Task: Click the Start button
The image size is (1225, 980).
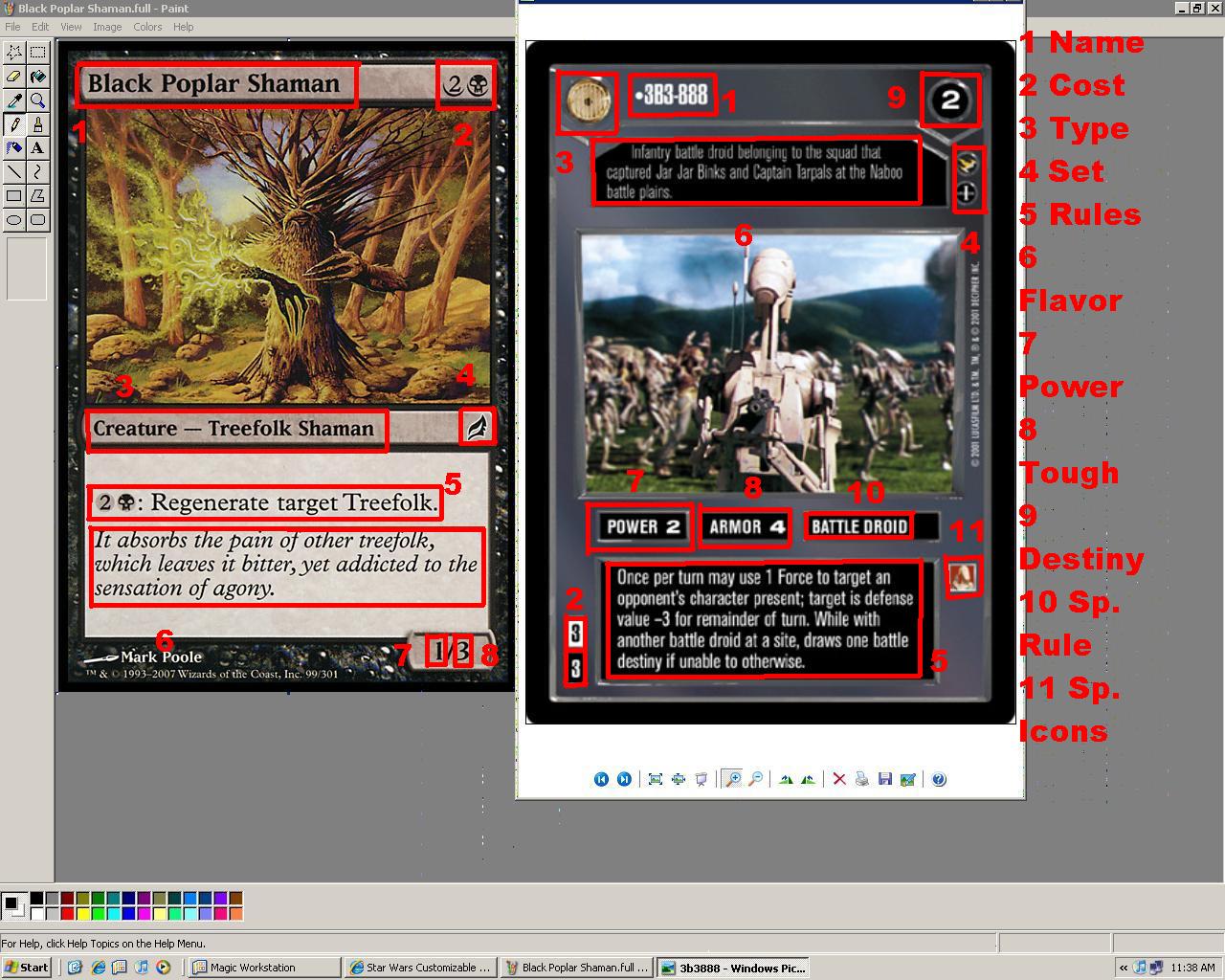Action: pos(27,968)
